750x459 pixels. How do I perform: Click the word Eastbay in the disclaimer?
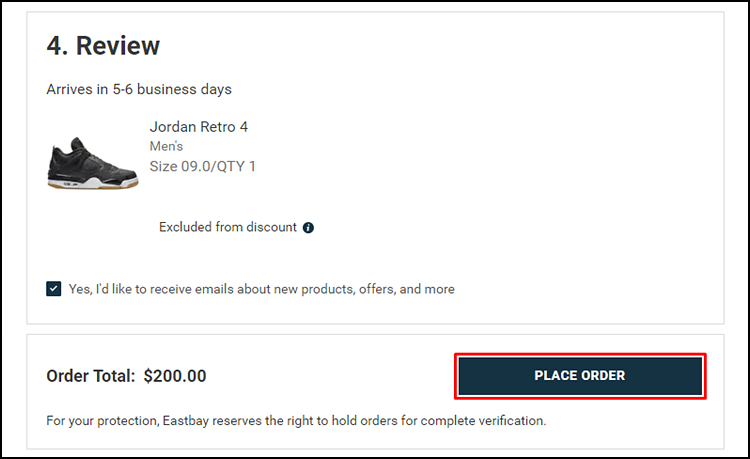[186, 421]
